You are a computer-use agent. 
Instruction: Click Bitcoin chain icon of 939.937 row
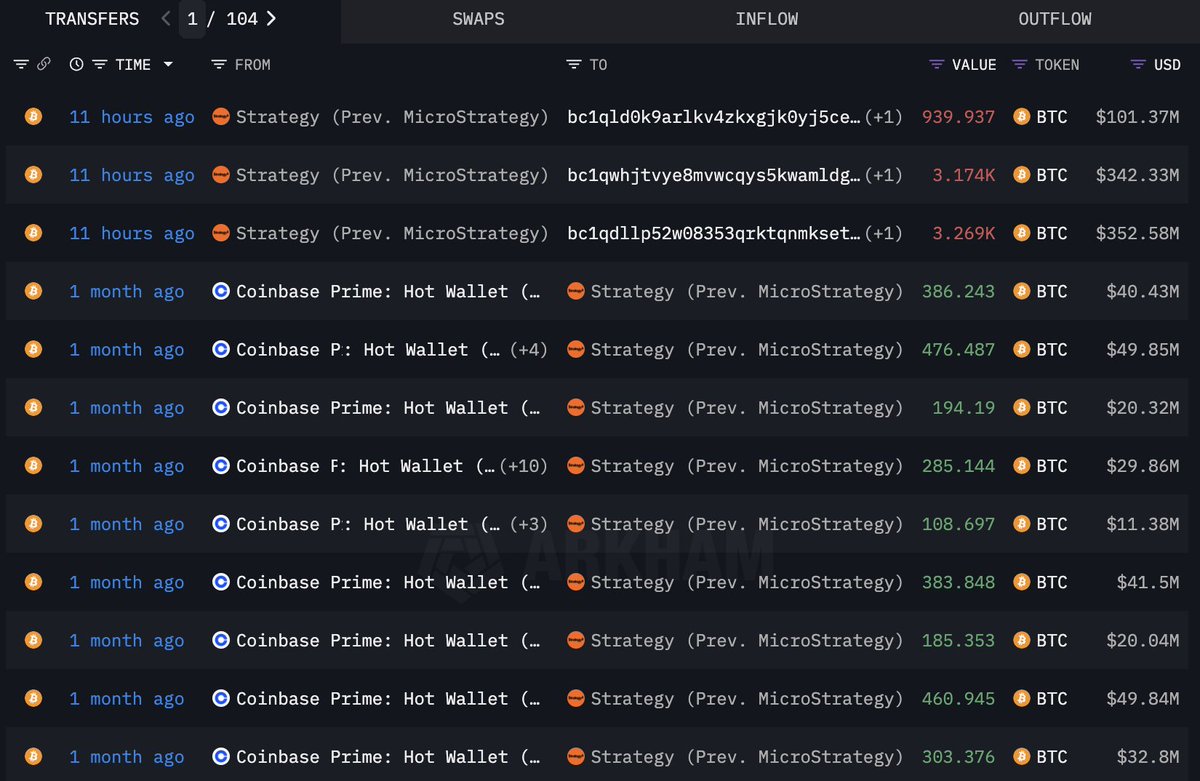pyautogui.click(x=33, y=117)
